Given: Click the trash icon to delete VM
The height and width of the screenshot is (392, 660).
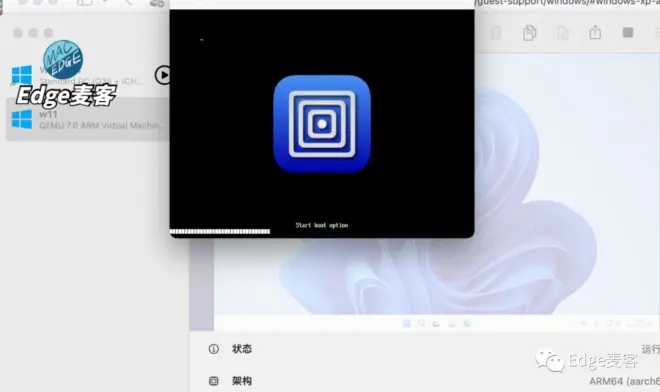Looking at the screenshot, I should [x=496, y=33].
